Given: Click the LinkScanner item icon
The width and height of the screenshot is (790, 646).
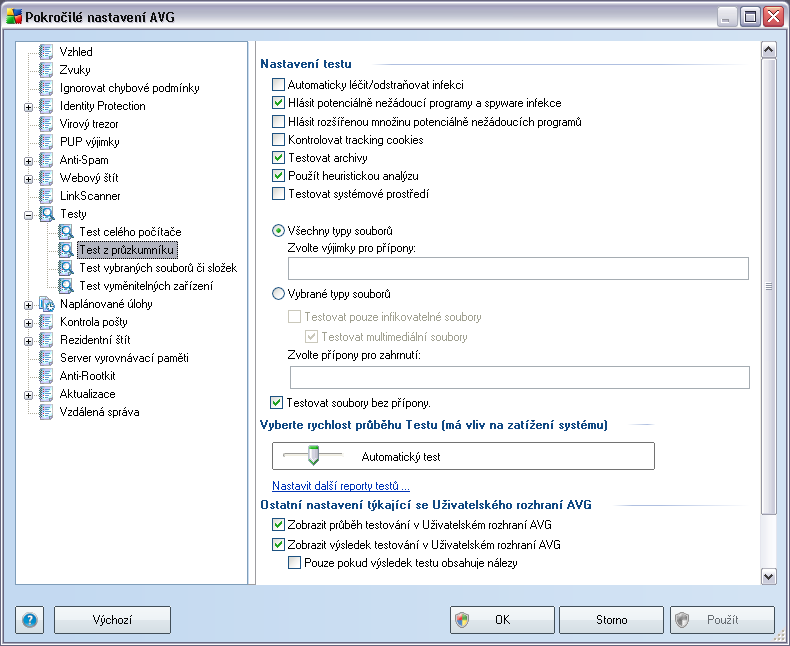Looking at the screenshot, I should (46, 196).
